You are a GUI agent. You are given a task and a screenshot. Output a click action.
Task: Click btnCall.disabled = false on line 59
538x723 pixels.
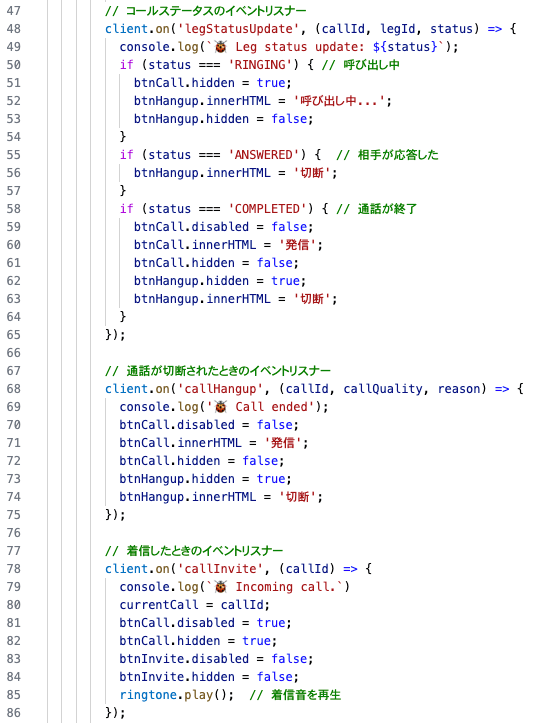(x=224, y=226)
